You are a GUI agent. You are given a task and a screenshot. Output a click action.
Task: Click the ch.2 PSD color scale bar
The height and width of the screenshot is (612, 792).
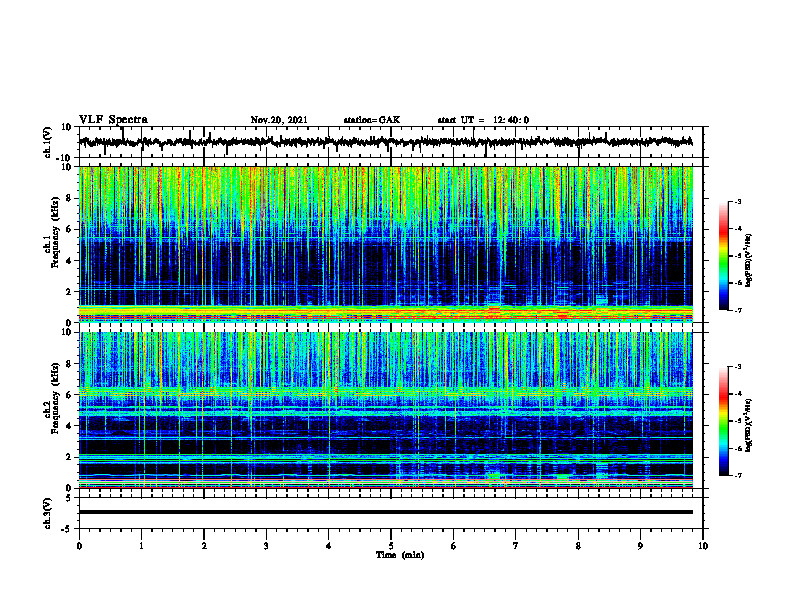point(724,421)
